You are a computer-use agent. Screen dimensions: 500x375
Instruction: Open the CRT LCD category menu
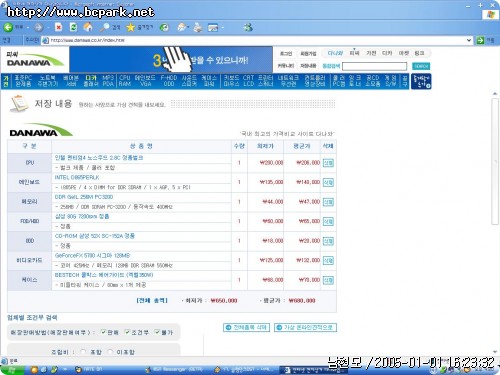248,81
